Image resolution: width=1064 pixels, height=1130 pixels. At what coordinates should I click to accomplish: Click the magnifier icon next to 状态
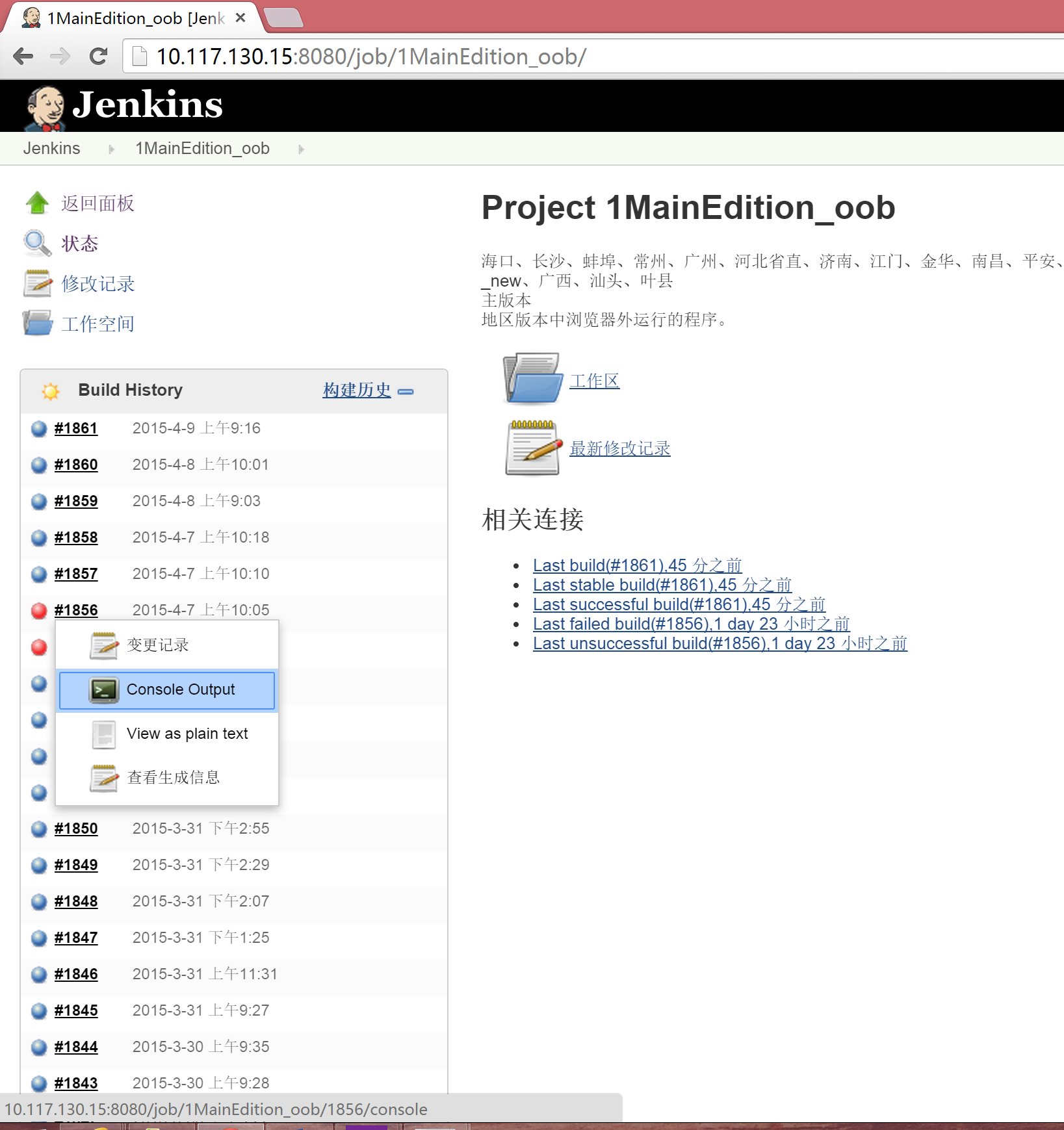click(37, 243)
